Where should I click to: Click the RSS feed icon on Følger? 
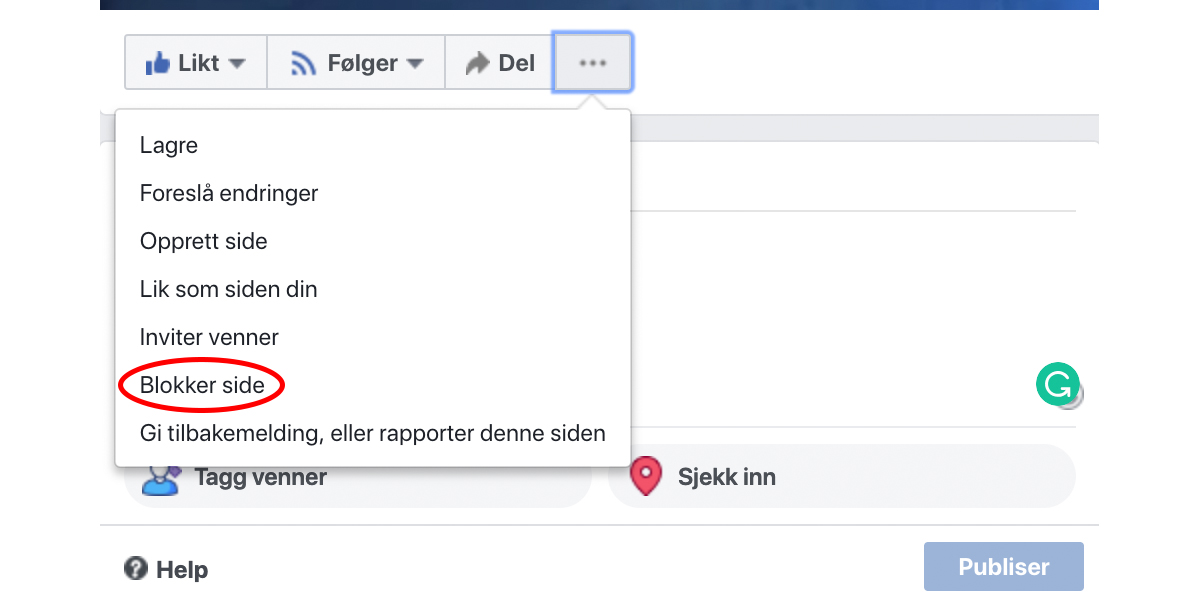point(303,64)
